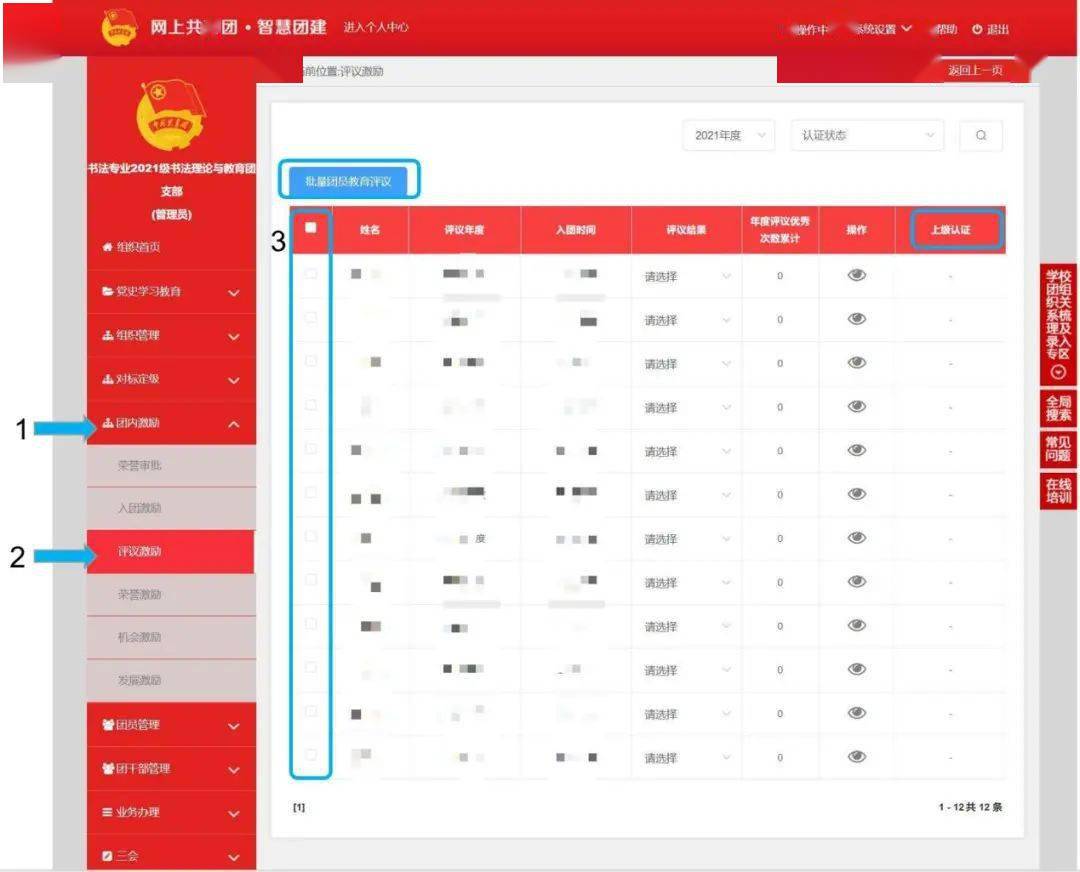Select page [1] in the pagination area
This screenshot has width=1080, height=872.
point(298,806)
